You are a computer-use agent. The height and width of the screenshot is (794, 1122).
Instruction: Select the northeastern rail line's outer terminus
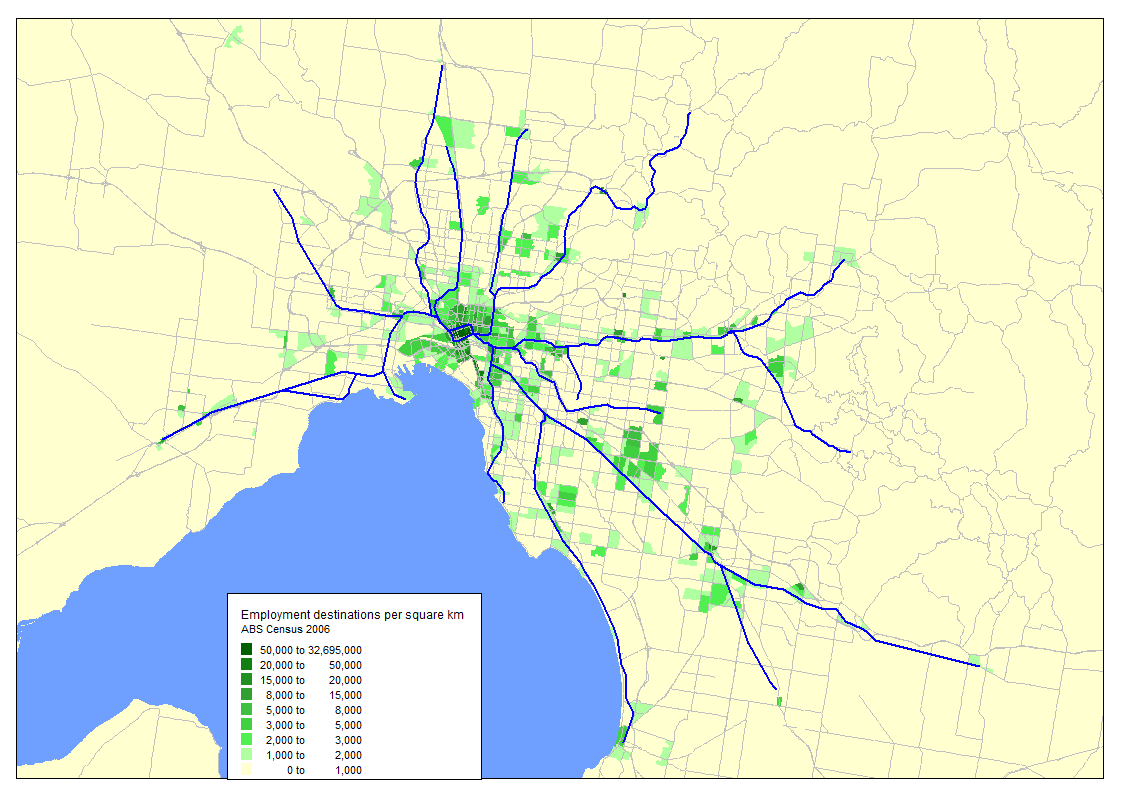(688, 115)
